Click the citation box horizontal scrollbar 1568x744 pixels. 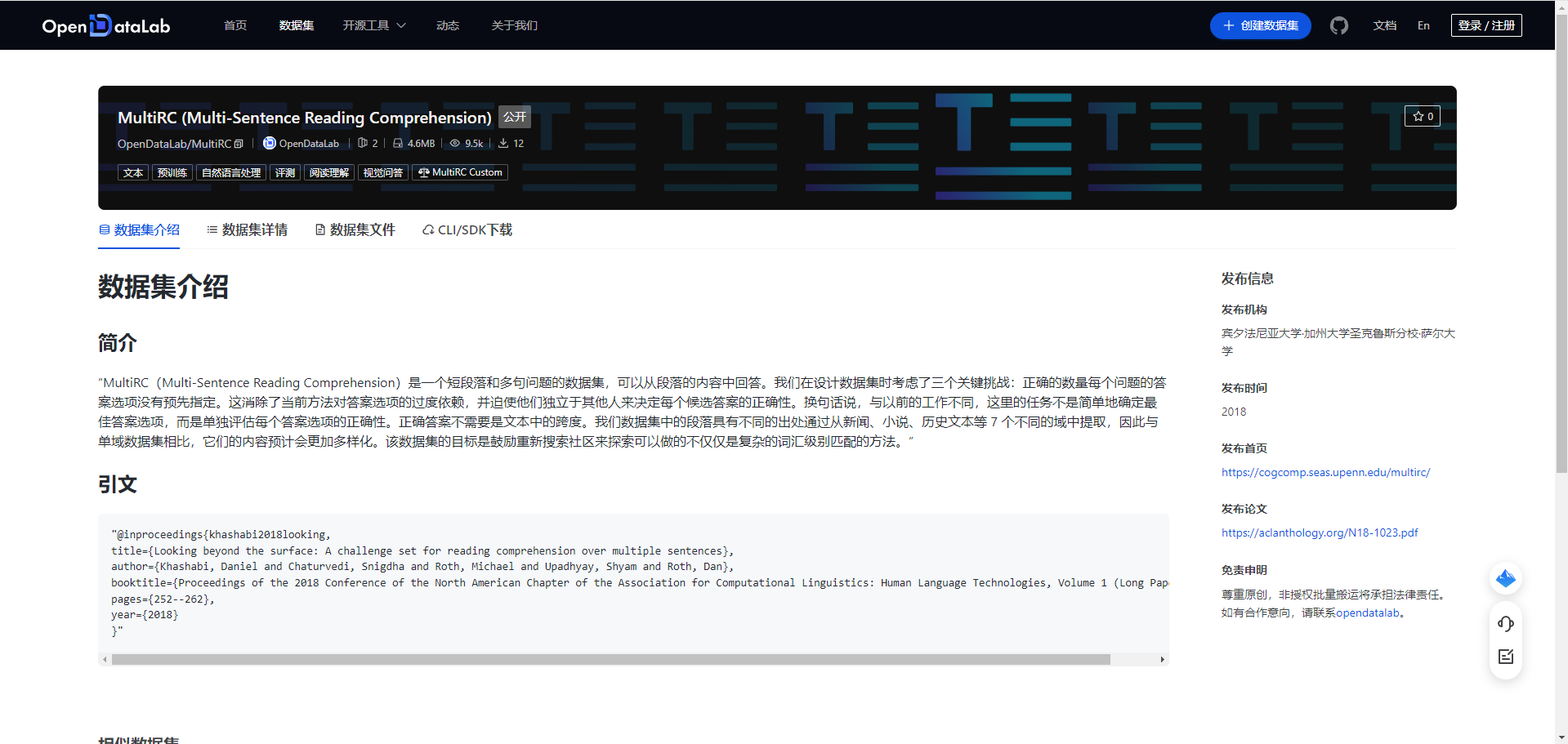tap(611, 659)
